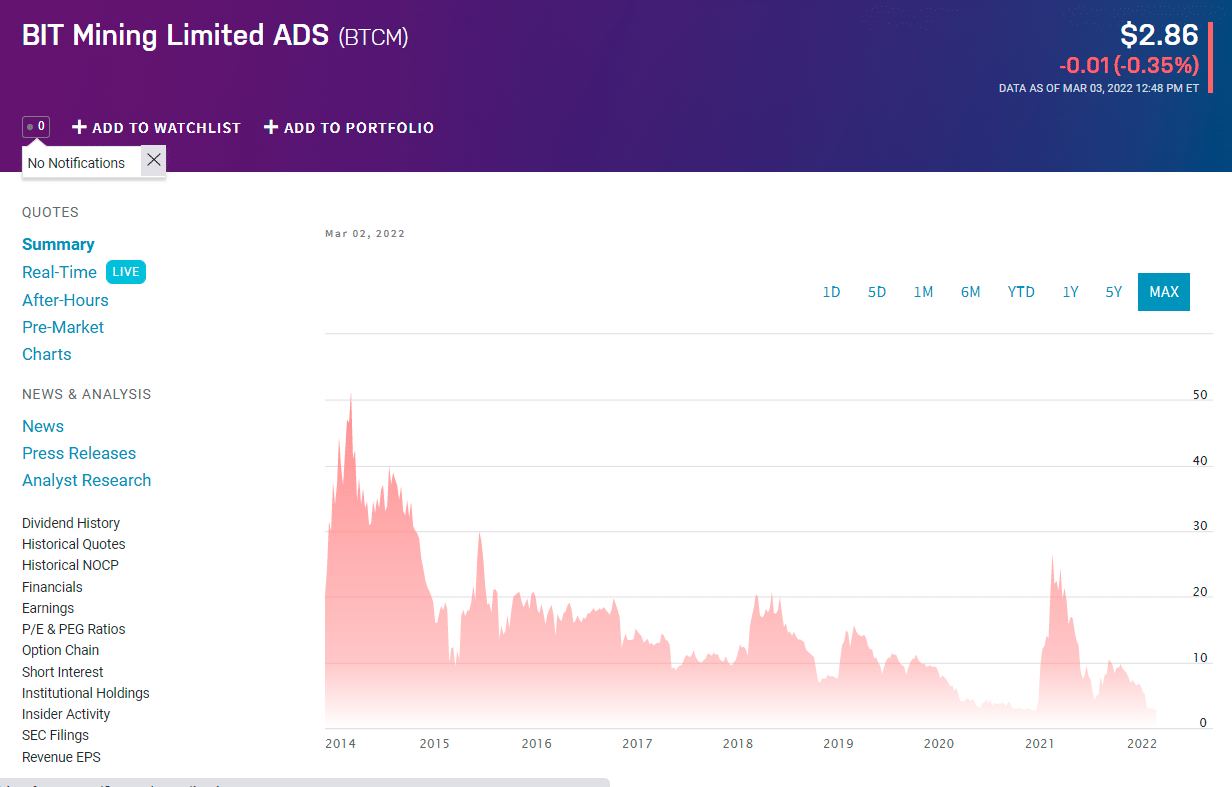Click the 2020 x-axis label
The height and width of the screenshot is (787, 1232).
(939, 744)
